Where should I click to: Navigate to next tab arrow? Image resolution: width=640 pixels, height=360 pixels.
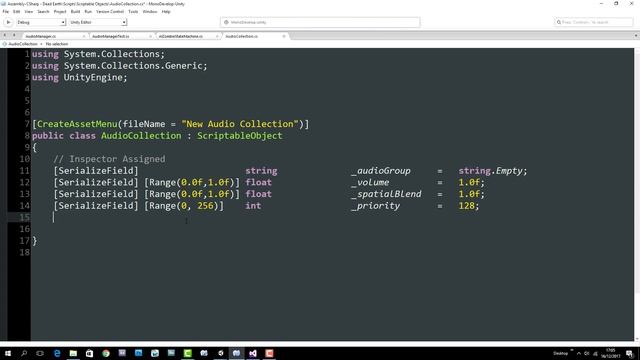(x=14, y=36)
